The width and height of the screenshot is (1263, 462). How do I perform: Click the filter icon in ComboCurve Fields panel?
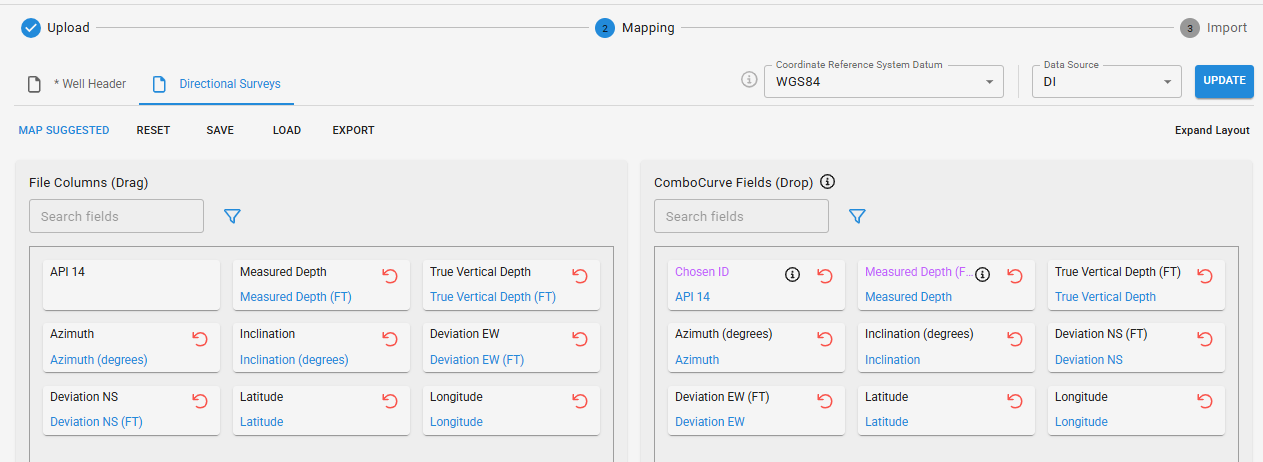tap(857, 216)
